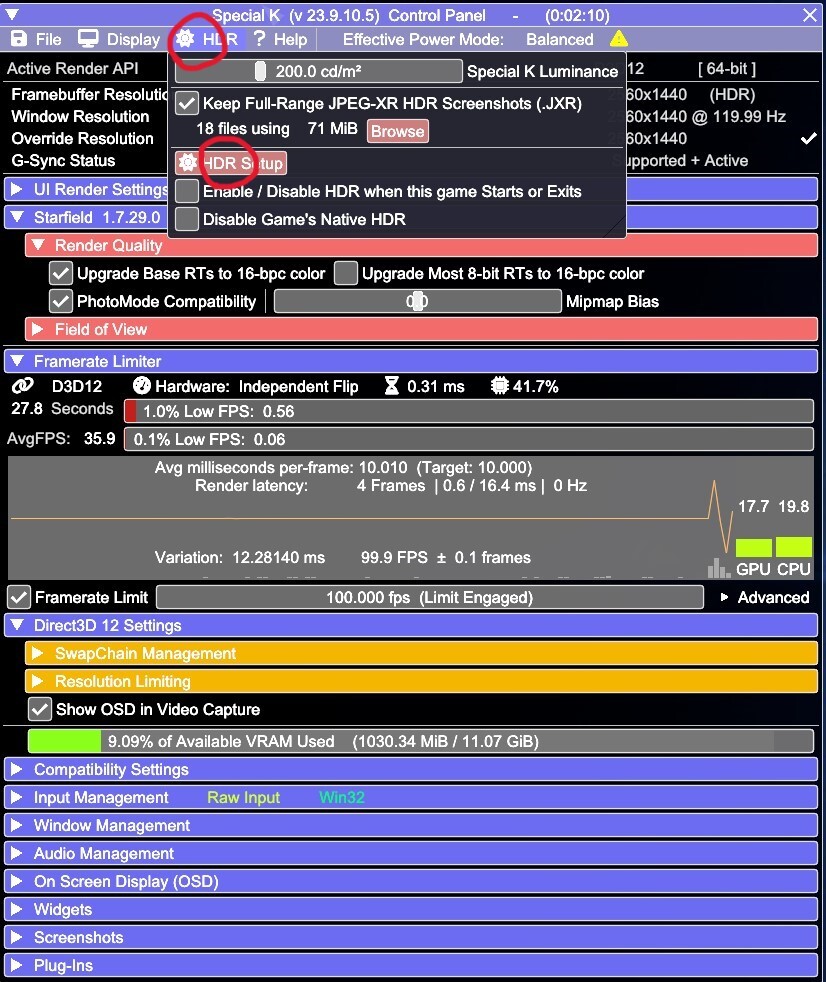Viewport: 826px width, 982px height.
Task: Click the CPU load indicator bar
Action: [793, 547]
